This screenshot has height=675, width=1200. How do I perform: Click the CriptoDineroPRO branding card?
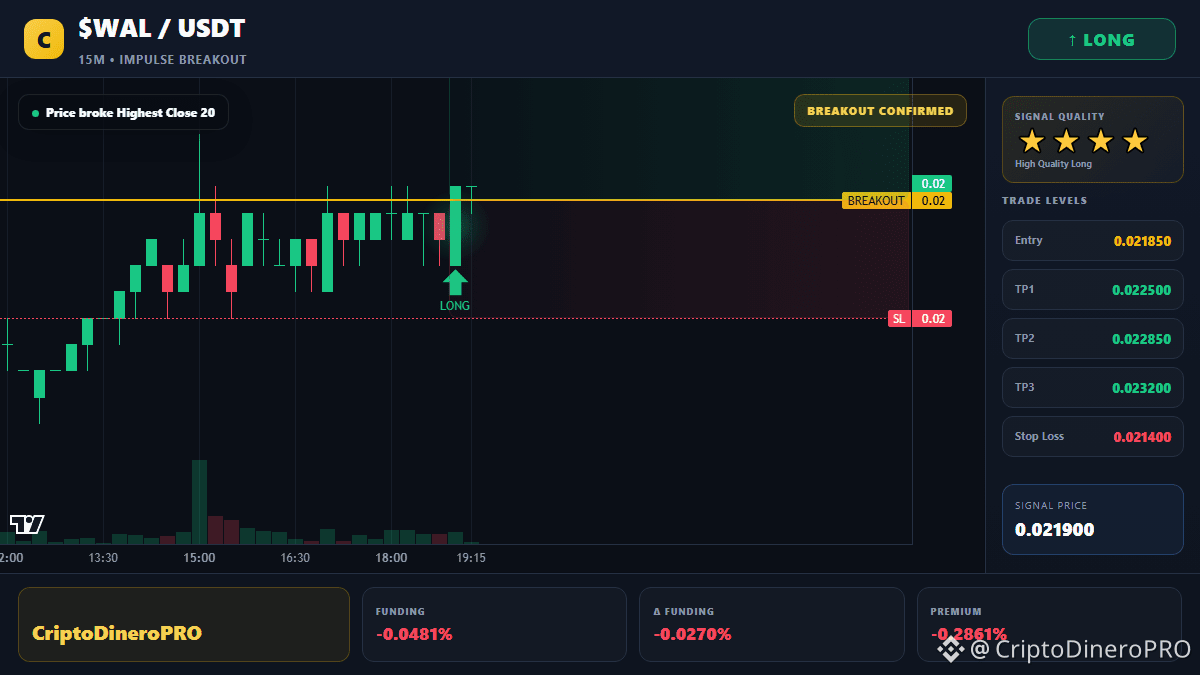coord(184,624)
